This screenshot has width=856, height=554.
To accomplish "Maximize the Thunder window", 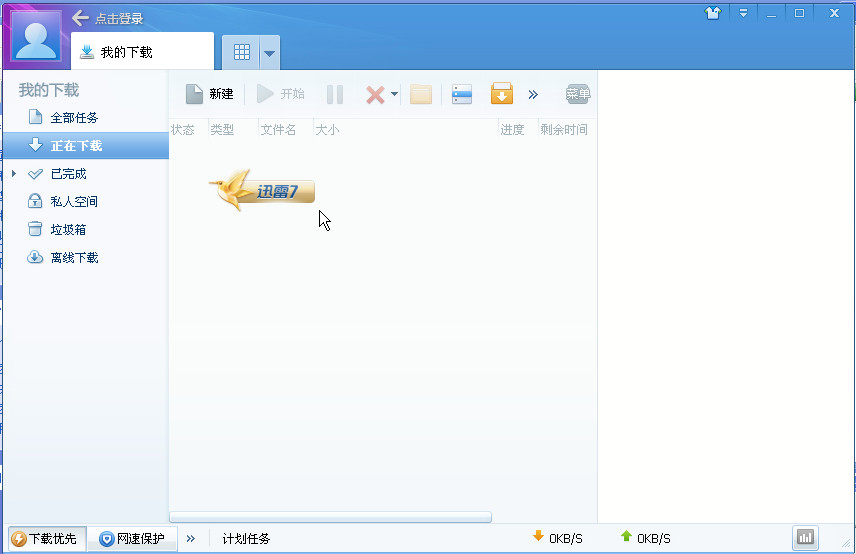I will coord(799,13).
